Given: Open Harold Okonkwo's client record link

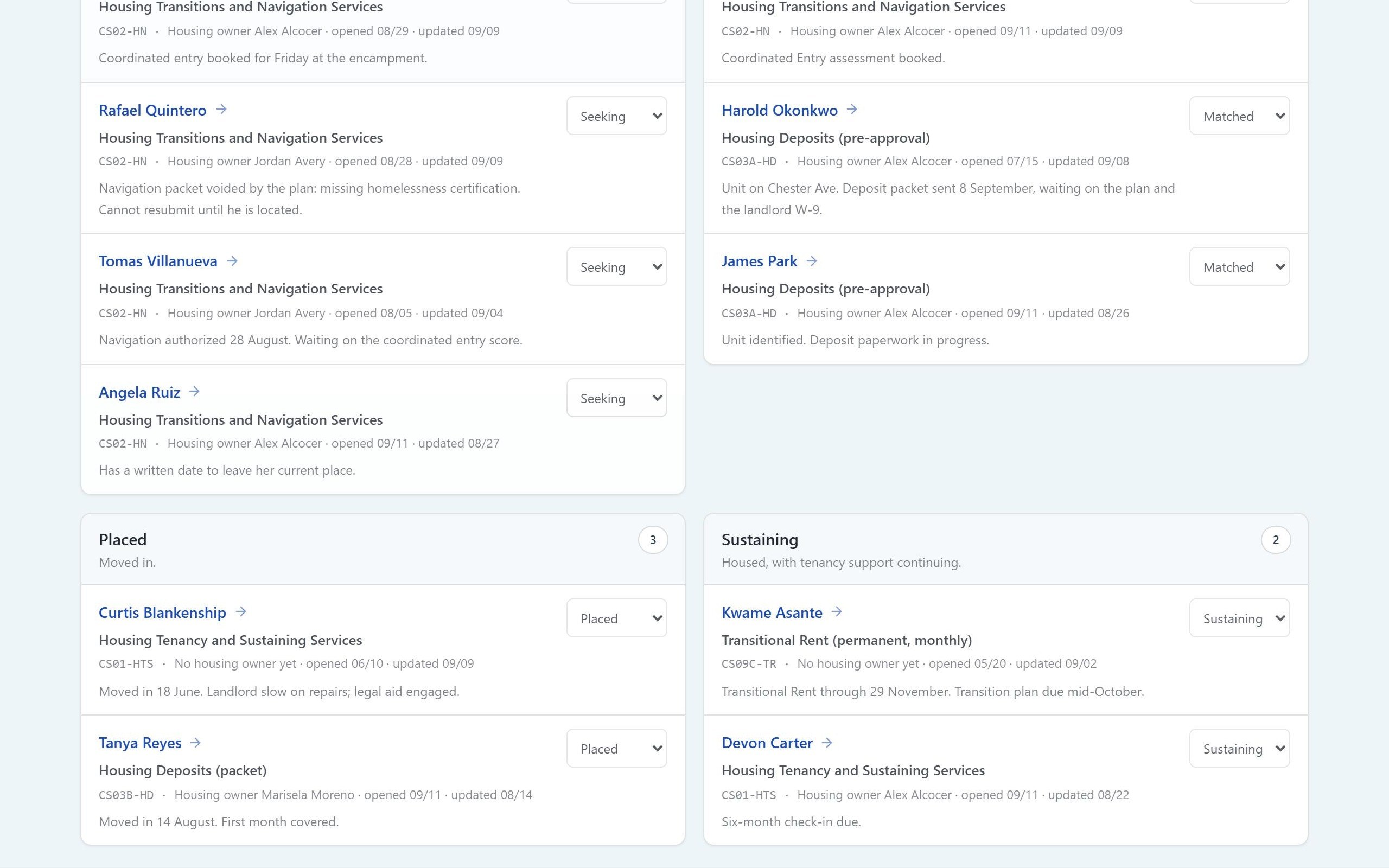Looking at the screenshot, I should tap(780, 110).
